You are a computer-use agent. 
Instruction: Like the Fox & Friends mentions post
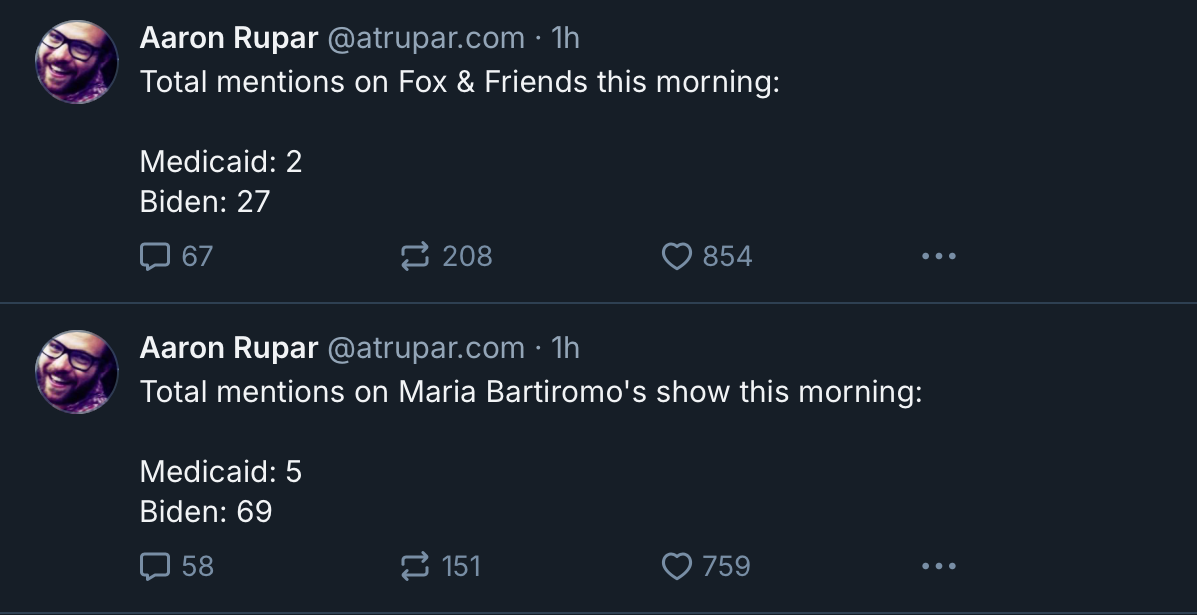pyautogui.click(x=677, y=257)
